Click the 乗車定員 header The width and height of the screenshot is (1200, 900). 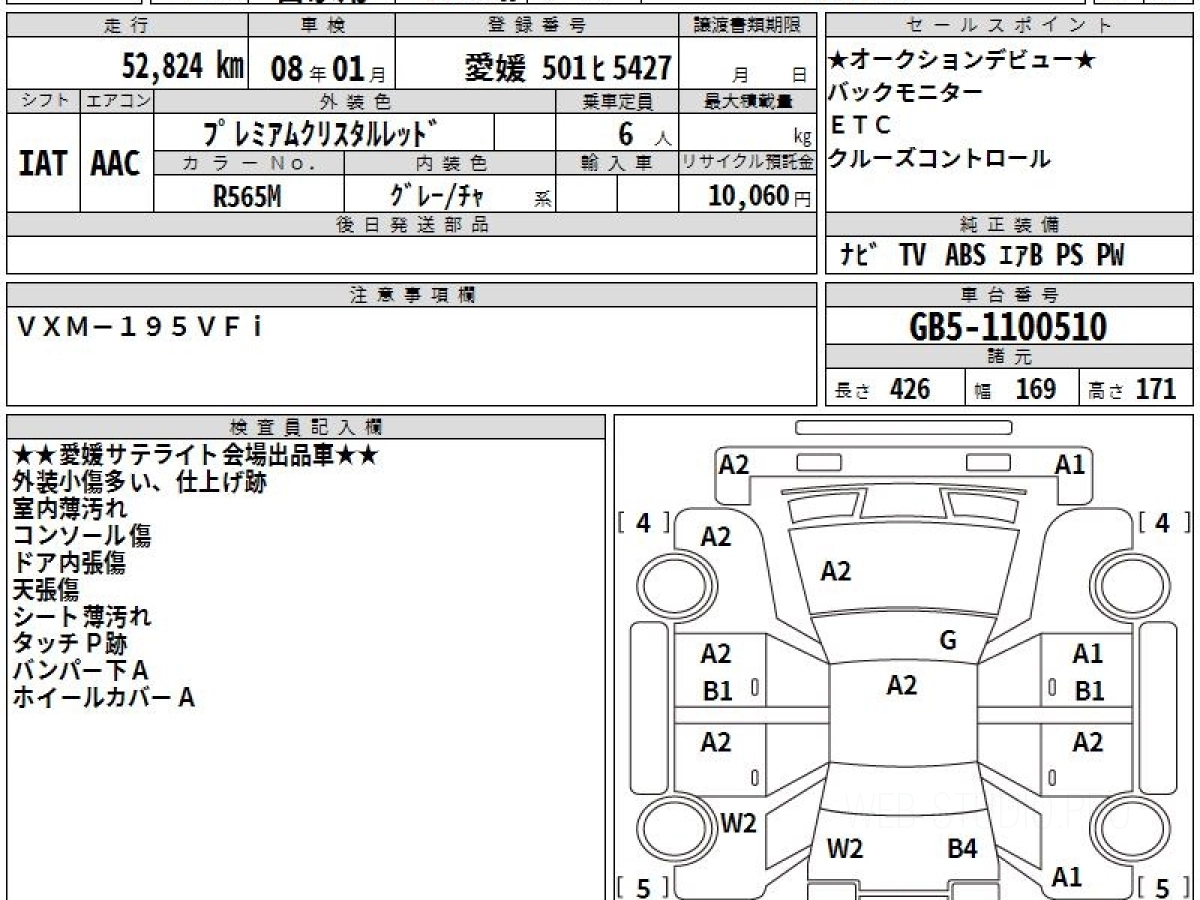pos(616,101)
